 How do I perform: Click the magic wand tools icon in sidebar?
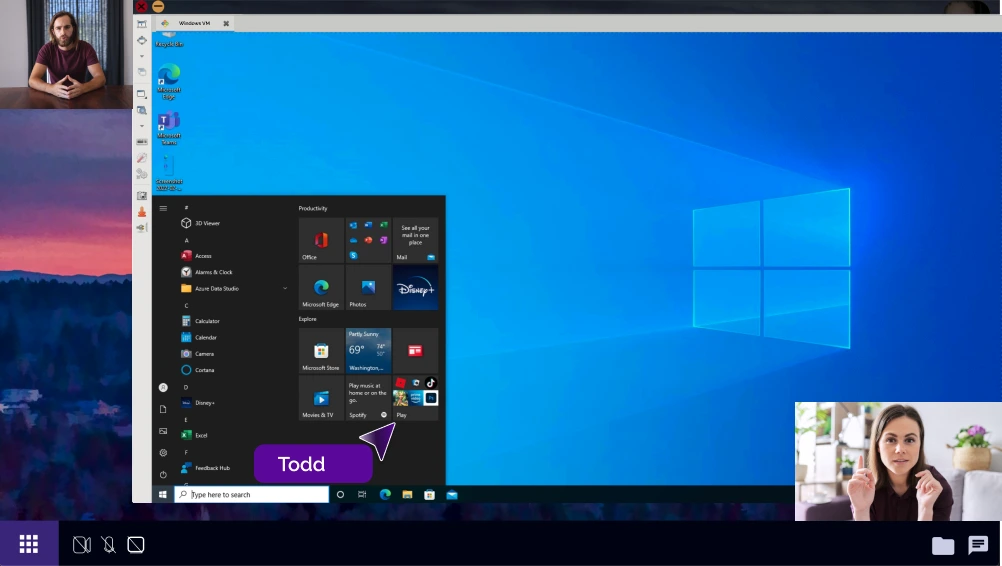click(142, 158)
